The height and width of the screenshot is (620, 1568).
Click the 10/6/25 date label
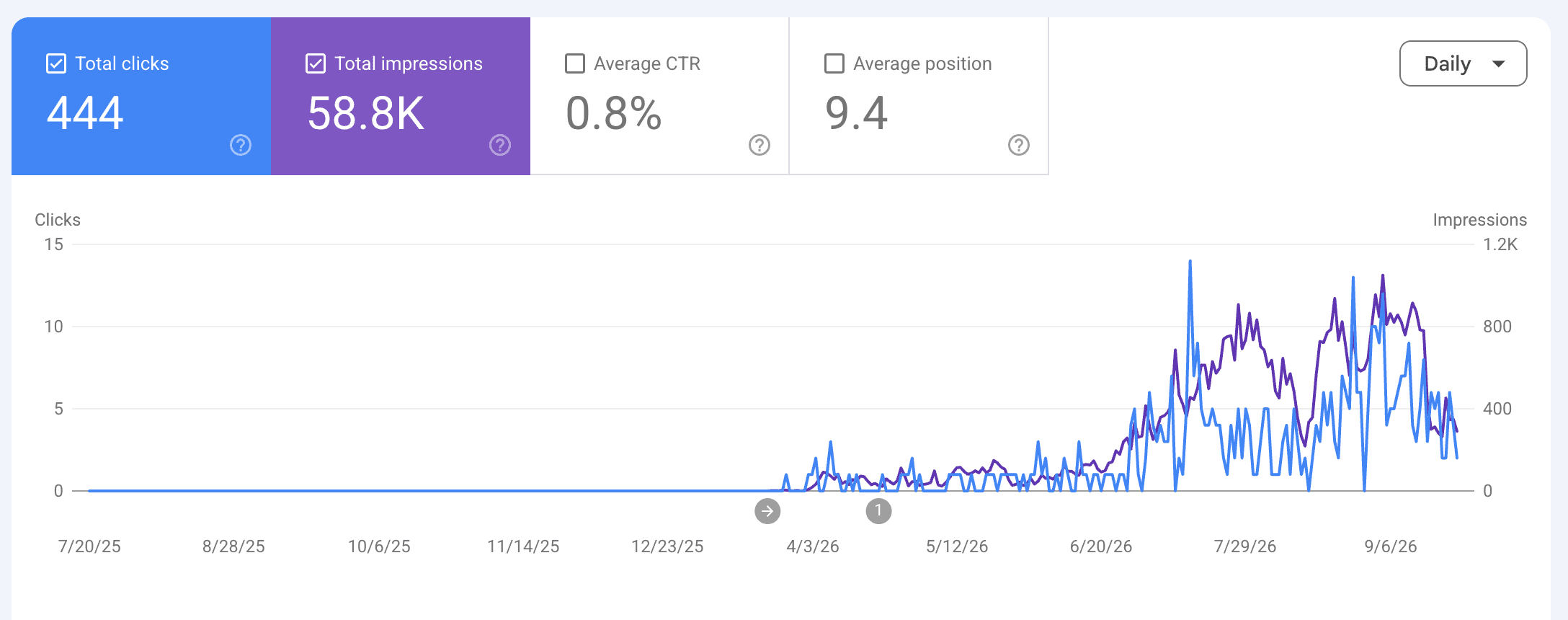coord(379,546)
